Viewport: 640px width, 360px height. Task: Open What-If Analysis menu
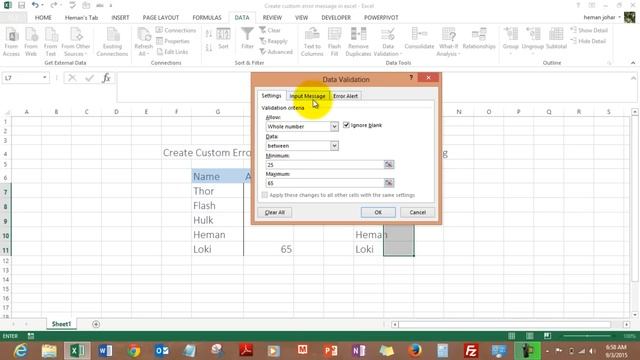[449, 42]
